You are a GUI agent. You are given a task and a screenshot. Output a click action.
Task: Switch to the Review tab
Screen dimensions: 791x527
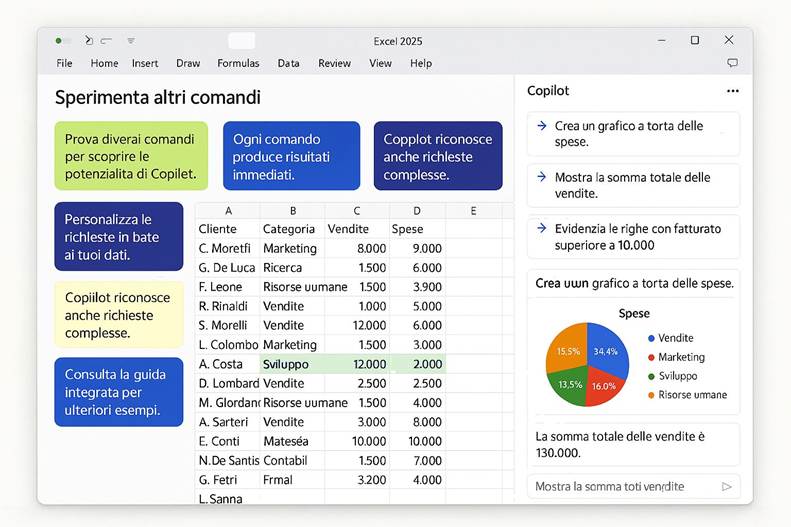(x=334, y=63)
